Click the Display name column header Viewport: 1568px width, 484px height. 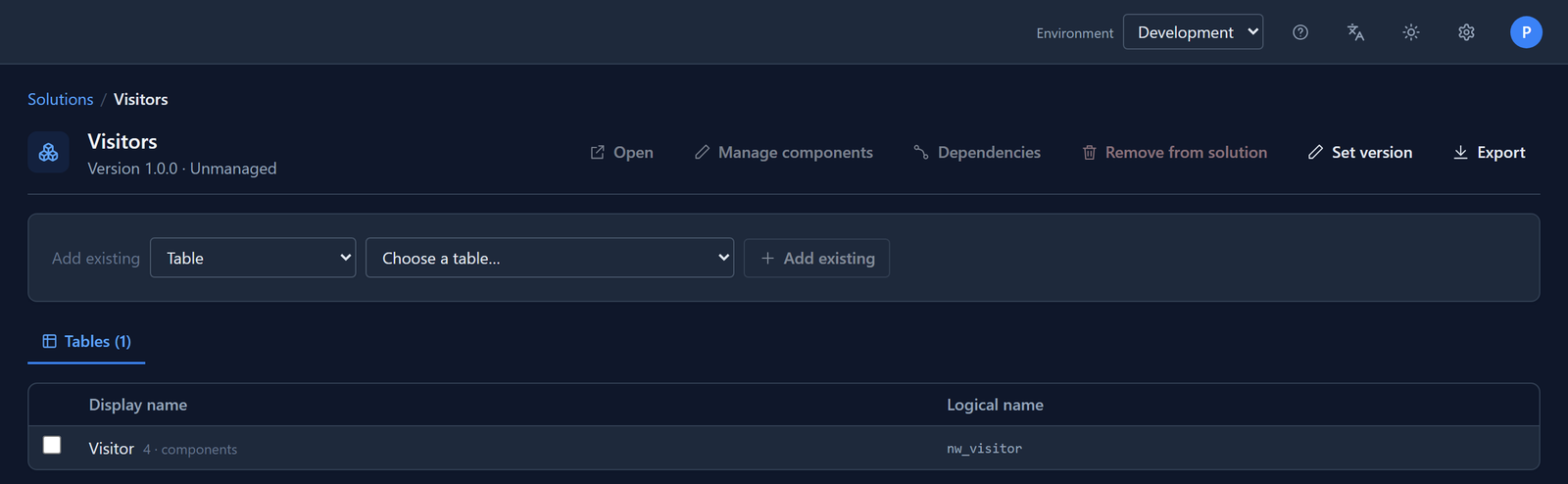pos(138,405)
